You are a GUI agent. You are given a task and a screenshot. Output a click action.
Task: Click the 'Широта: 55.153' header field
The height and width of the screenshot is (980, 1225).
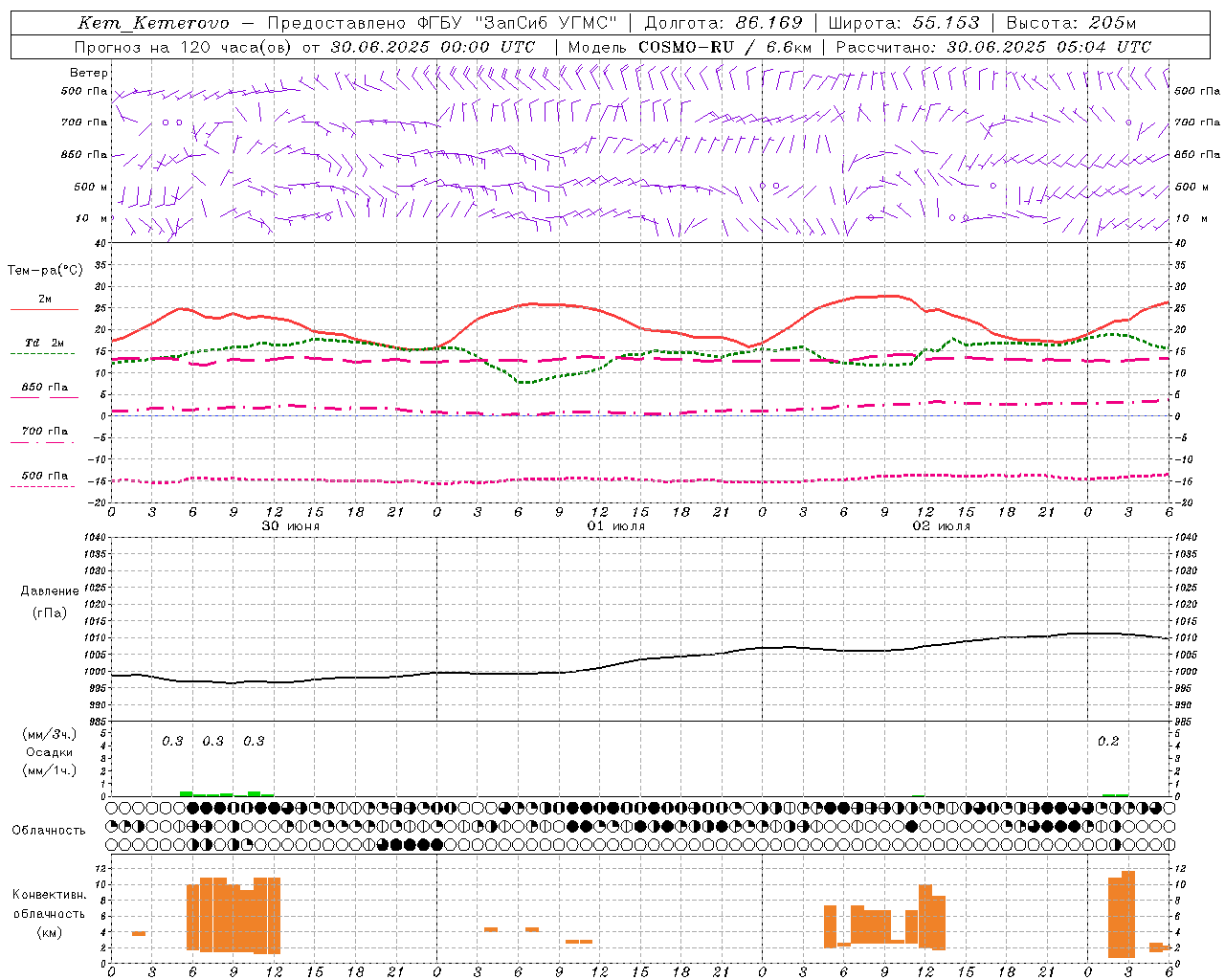903,23
